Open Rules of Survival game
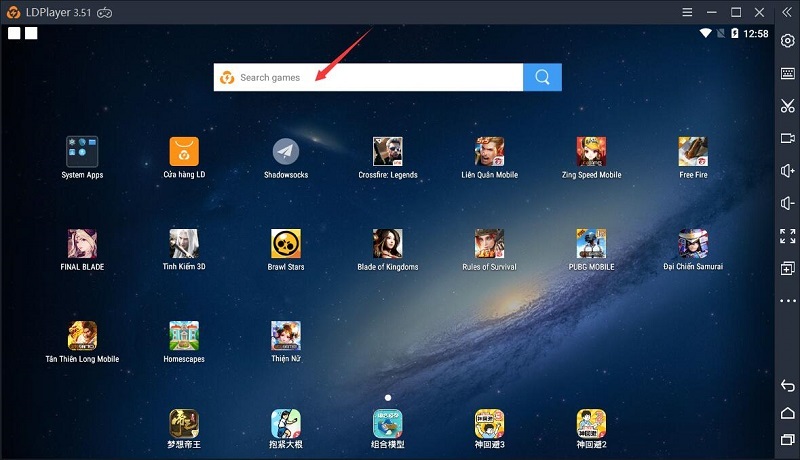This screenshot has width=800, height=460. 490,243
